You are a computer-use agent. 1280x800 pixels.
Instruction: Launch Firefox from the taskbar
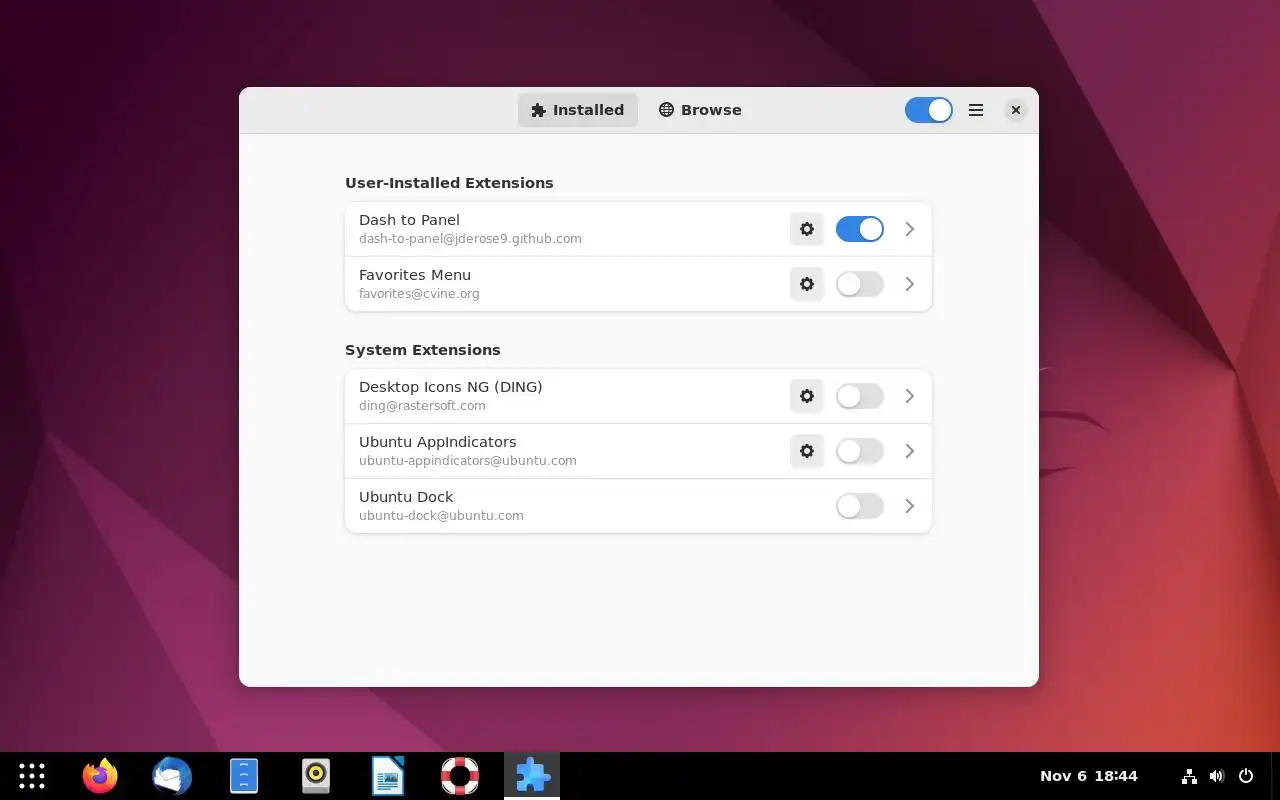pyautogui.click(x=100, y=776)
